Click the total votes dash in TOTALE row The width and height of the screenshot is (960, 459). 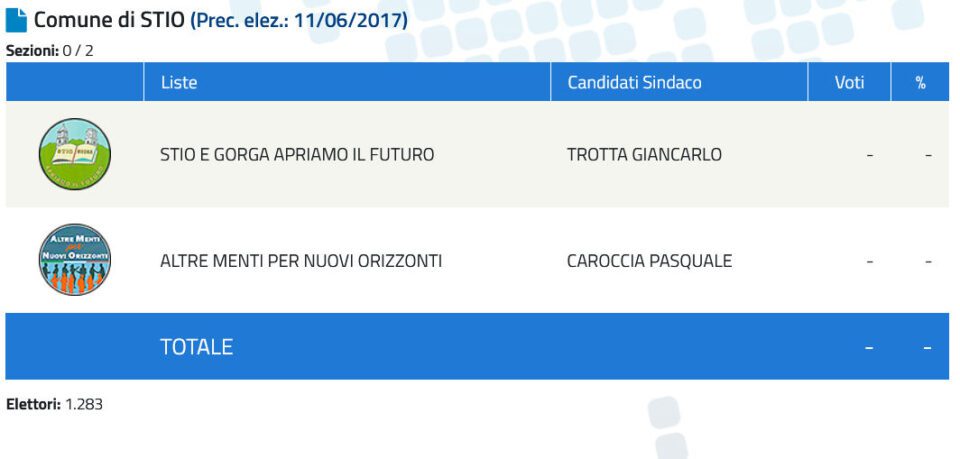pyautogui.click(x=869, y=348)
